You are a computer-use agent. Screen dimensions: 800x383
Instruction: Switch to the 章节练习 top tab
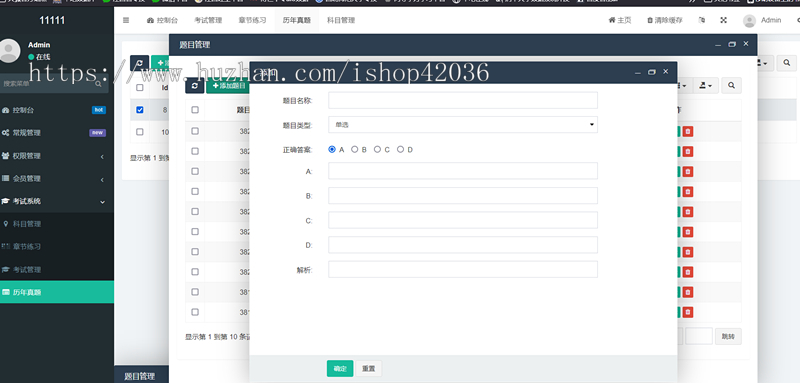click(252, 20)
